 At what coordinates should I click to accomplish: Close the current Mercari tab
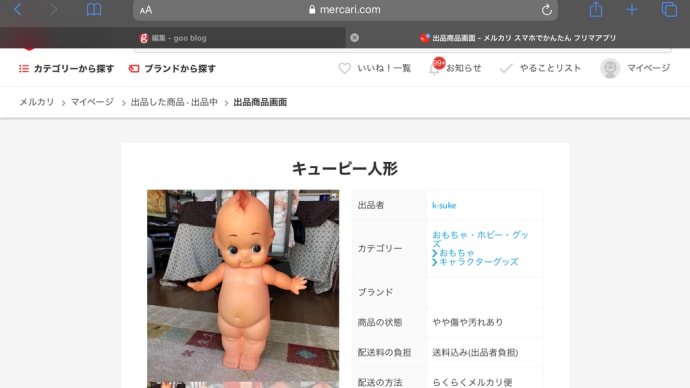click(354, 38)
